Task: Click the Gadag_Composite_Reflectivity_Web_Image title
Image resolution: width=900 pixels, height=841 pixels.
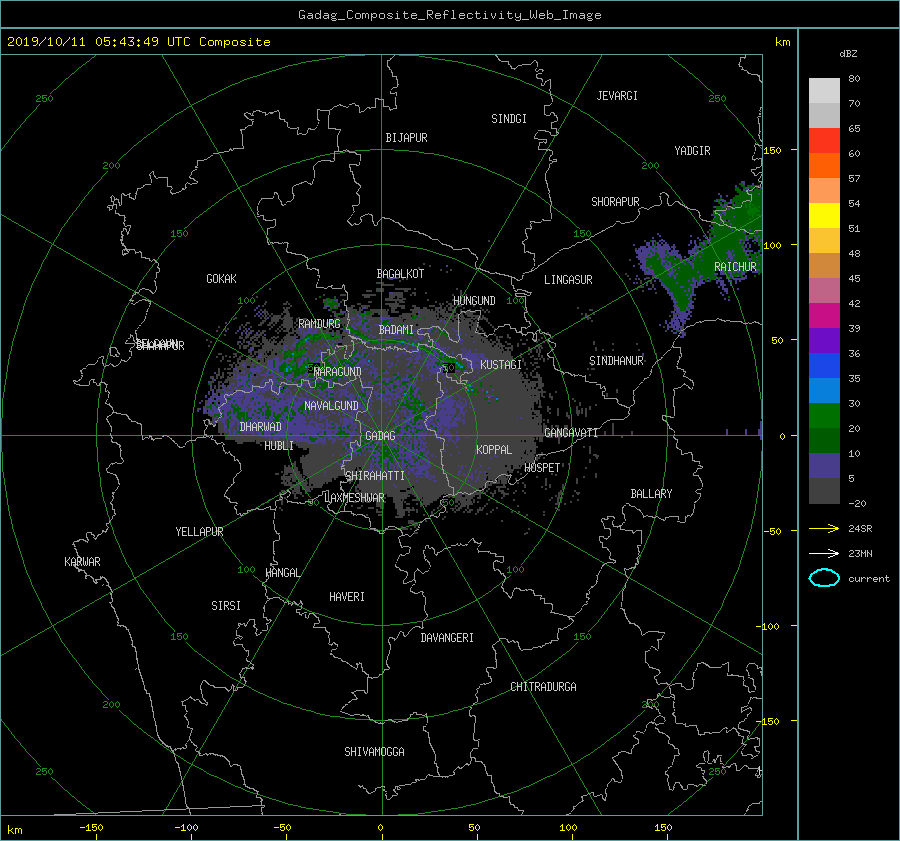Action: [449, 15]
